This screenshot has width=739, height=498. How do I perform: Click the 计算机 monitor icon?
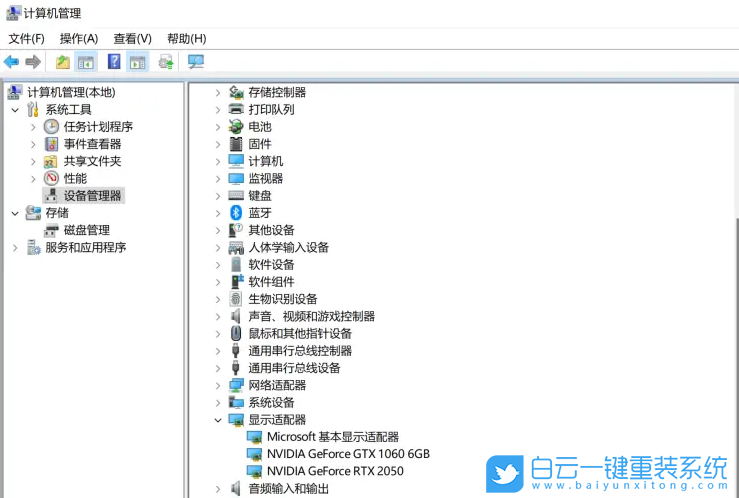(236, 161)
